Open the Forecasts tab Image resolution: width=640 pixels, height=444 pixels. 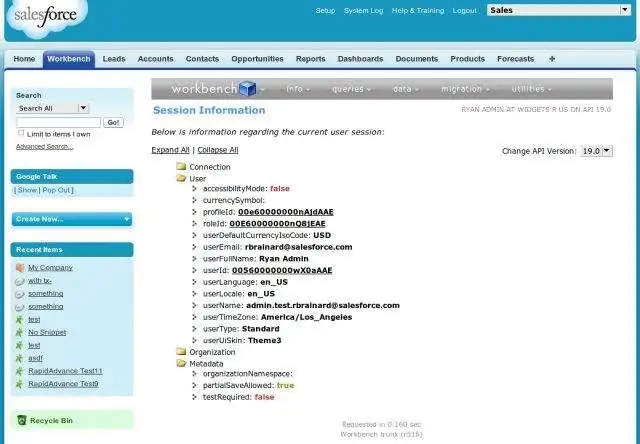point(516,59)
